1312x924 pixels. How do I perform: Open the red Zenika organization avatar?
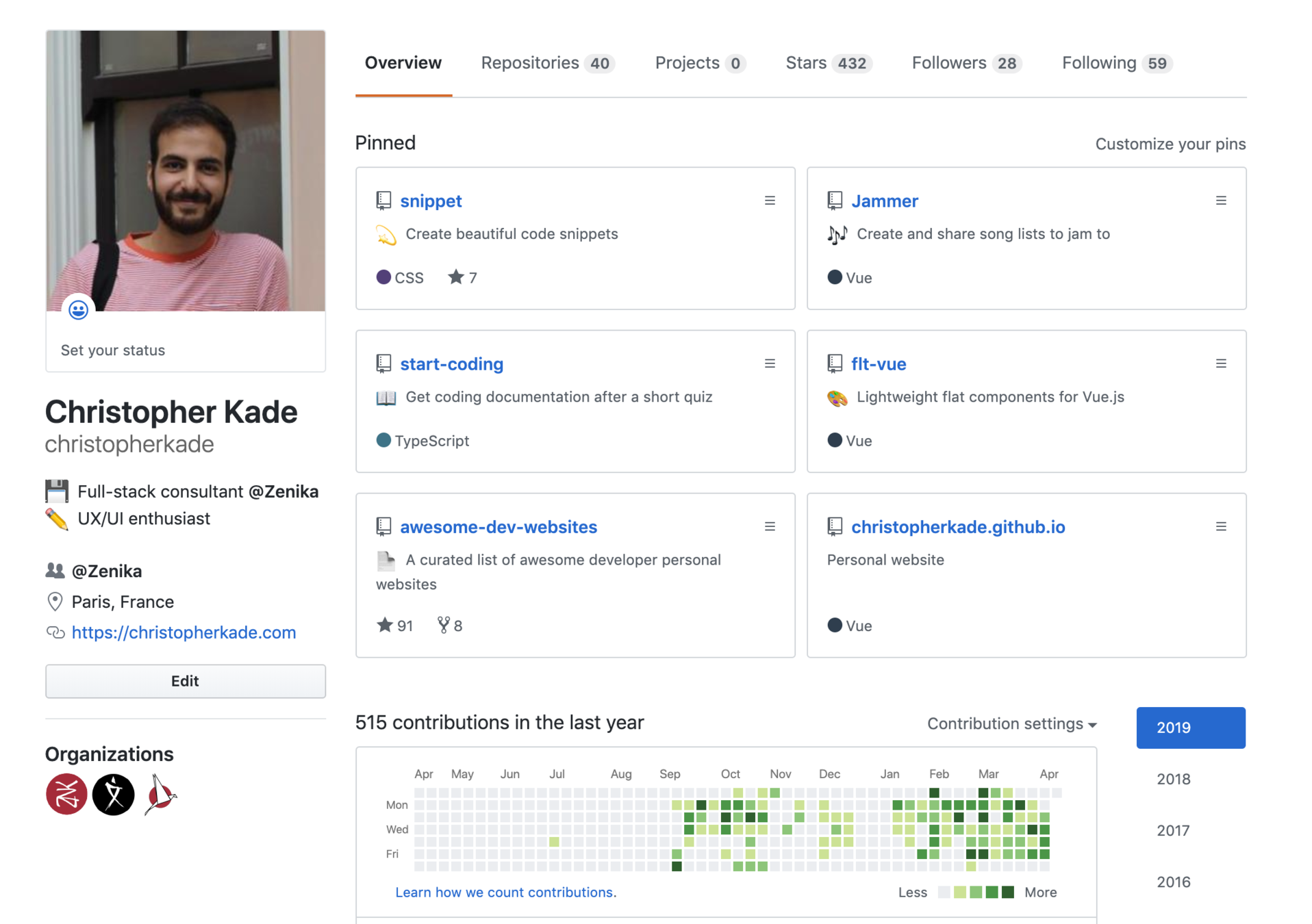click(x=66, y=794)
